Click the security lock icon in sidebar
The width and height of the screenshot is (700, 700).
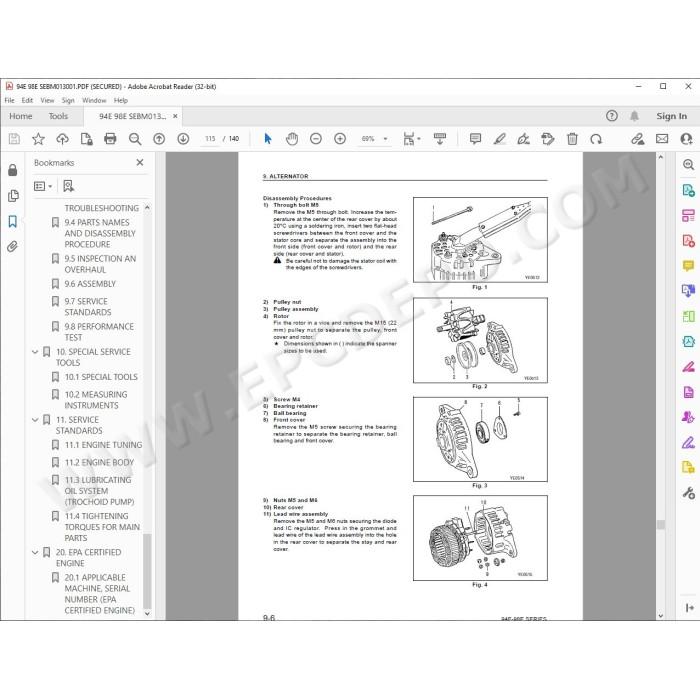coord(12,170)
